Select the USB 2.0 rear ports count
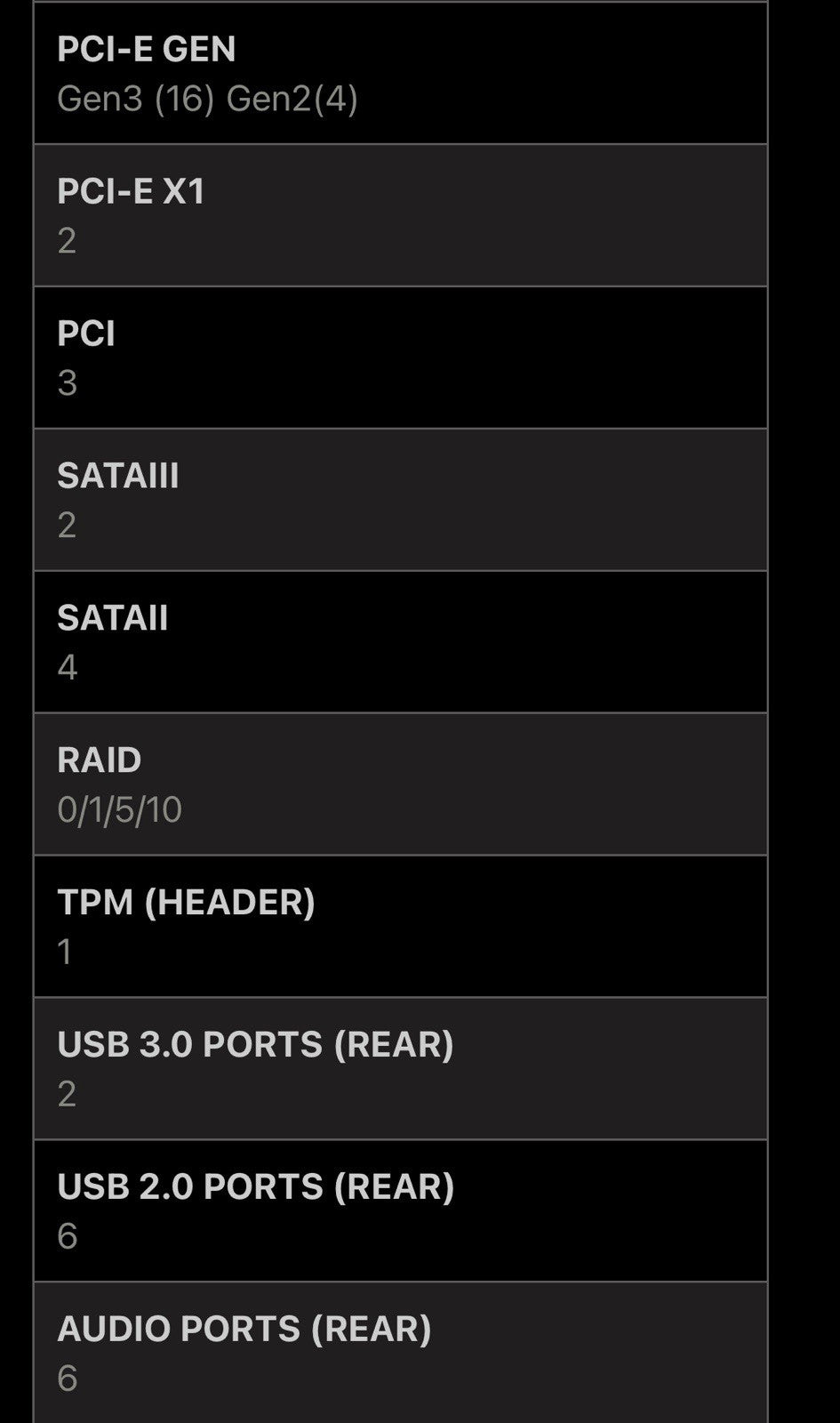The width and height of the screenshot is (840, 1423). pos(67,1236)
